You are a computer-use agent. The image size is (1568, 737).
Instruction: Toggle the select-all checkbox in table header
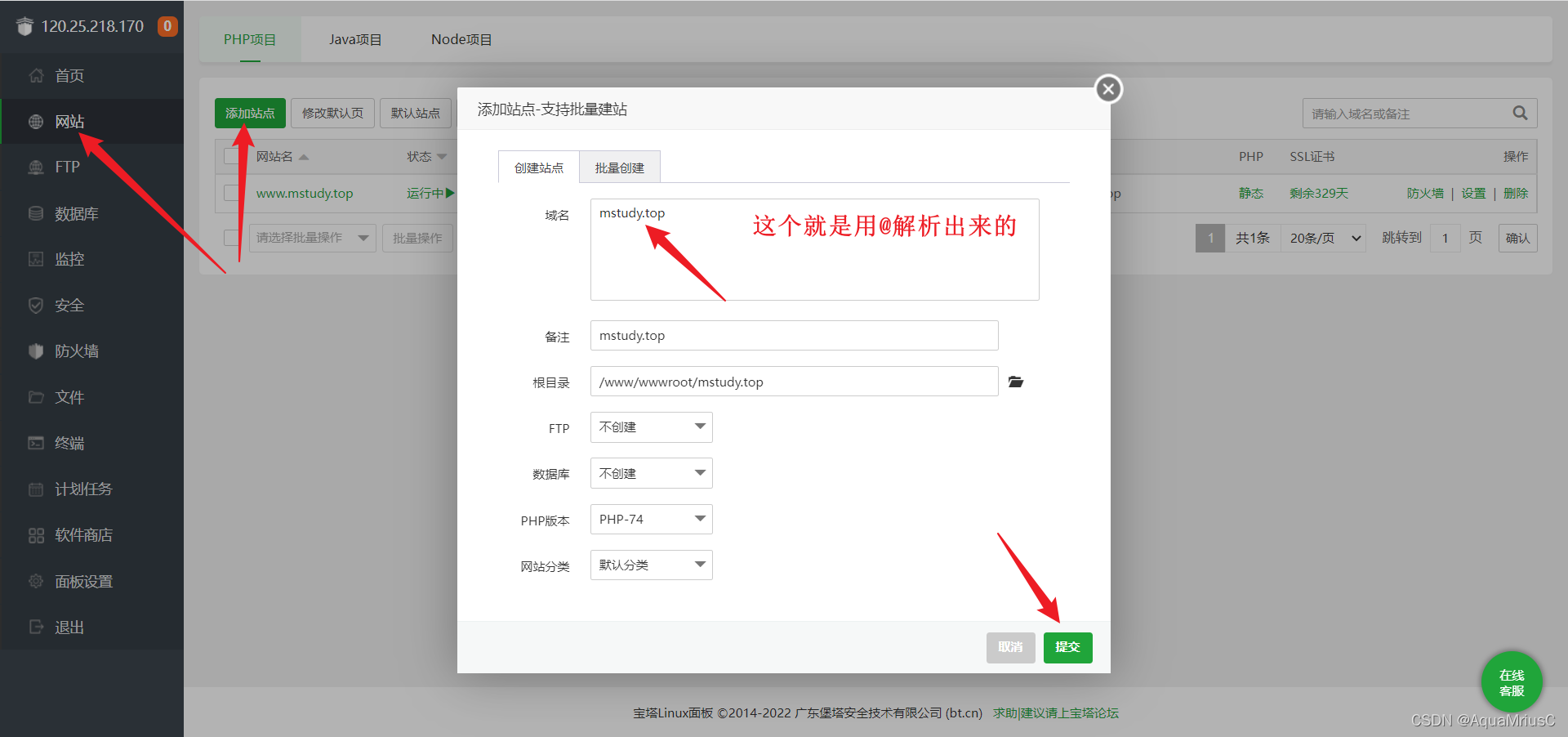click(232, 156)
